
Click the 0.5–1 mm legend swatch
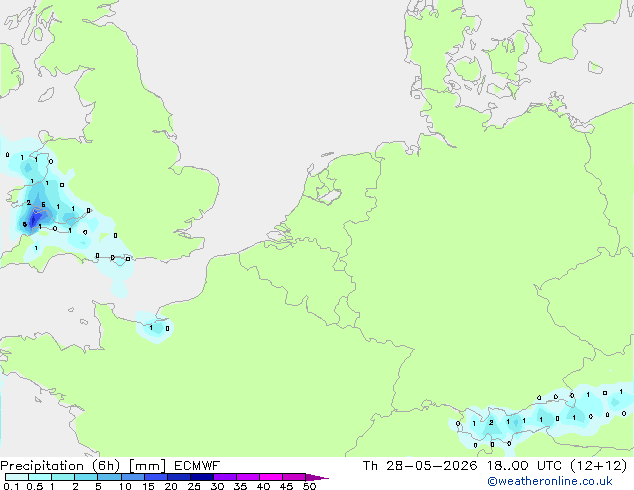(40, 477)
